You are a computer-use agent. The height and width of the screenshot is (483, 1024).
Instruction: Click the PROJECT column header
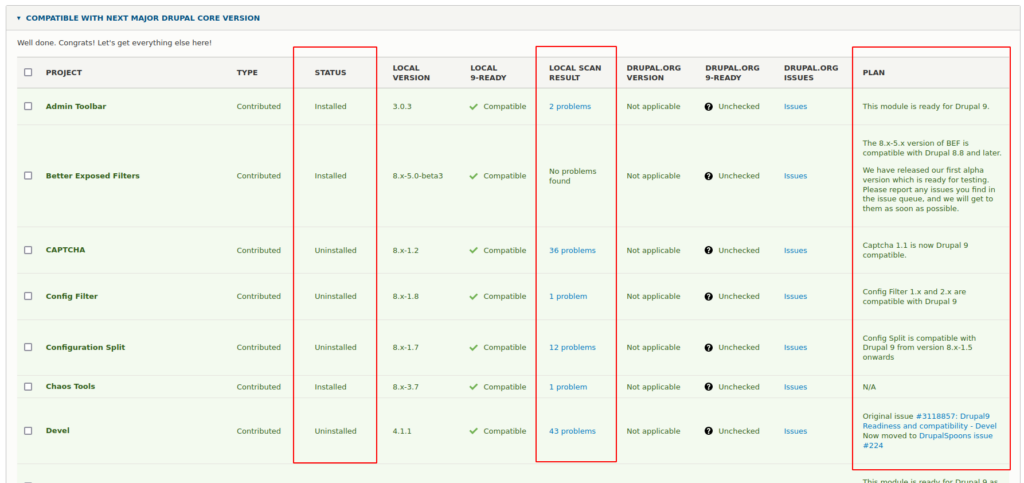click(x=64, y=72)
